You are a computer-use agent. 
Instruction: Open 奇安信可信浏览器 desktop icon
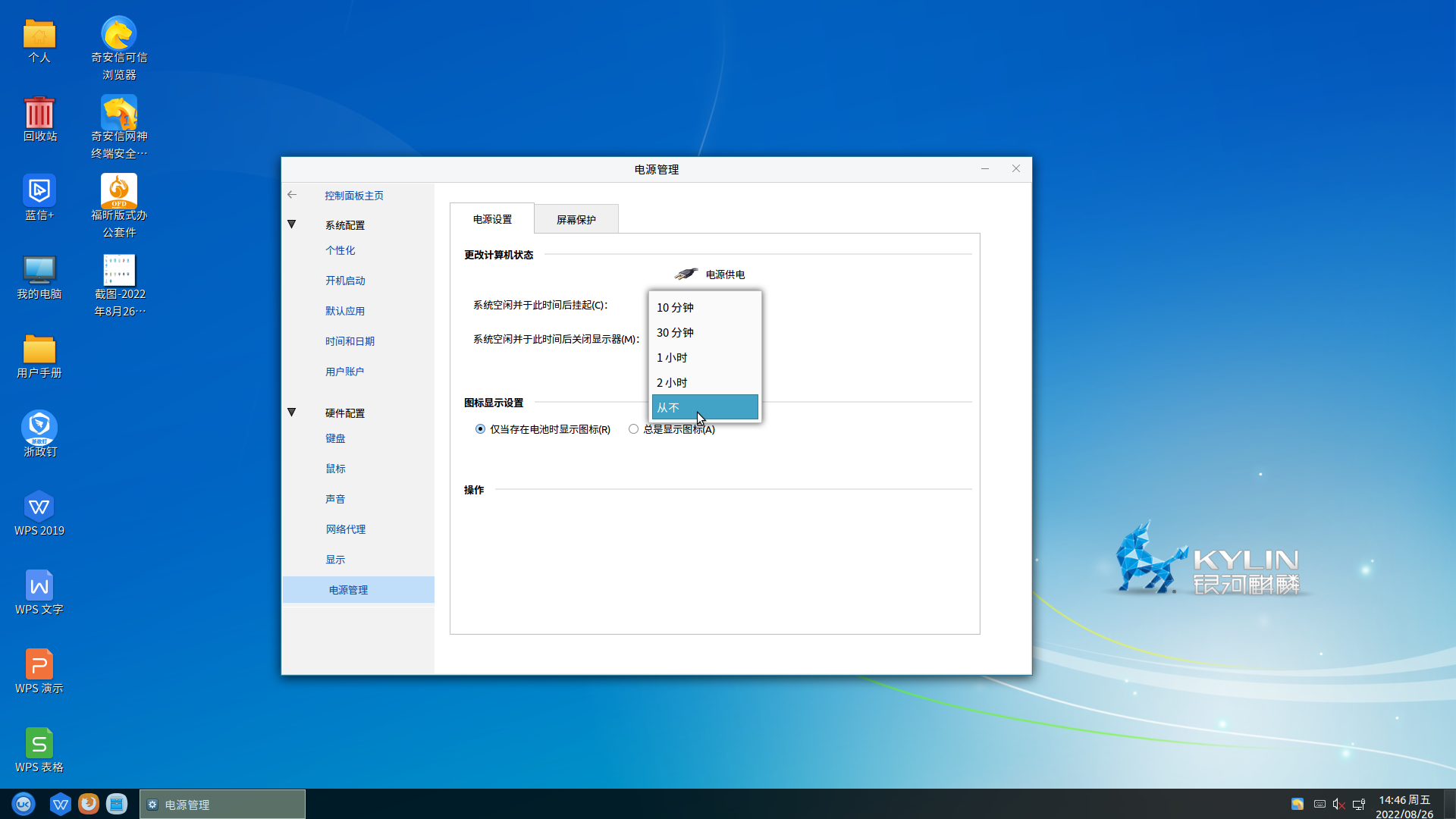pyautogui.click(x=119, y=33)
